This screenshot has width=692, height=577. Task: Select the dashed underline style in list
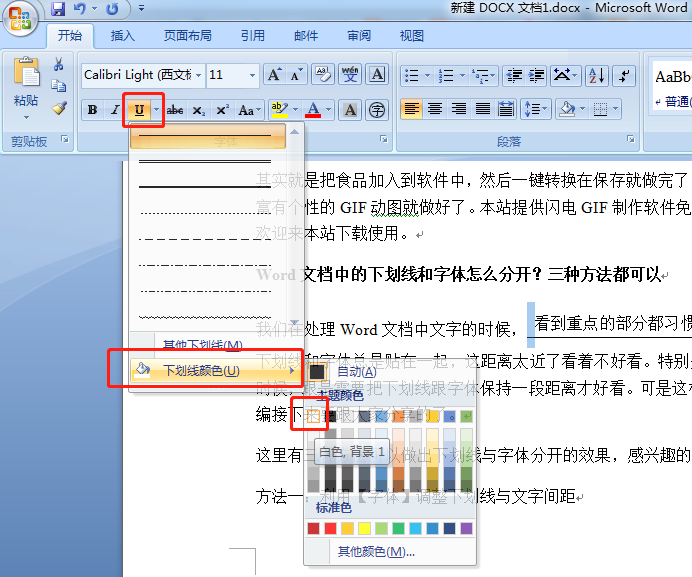(x=207, y=239)
